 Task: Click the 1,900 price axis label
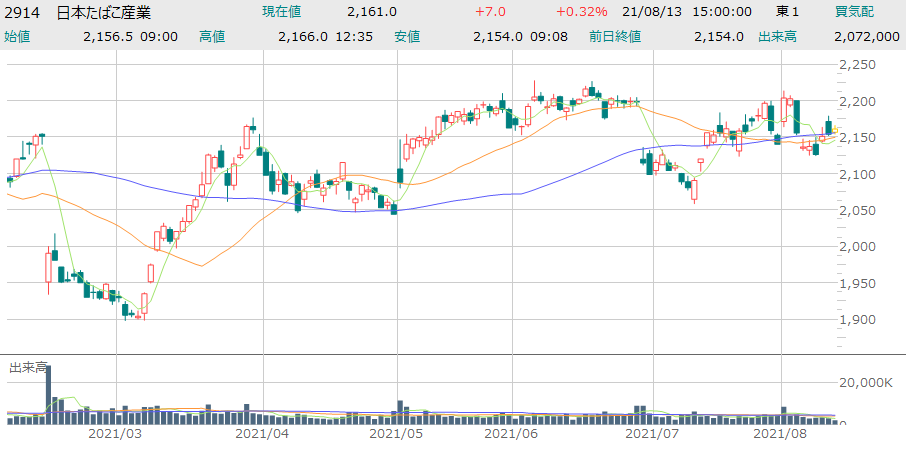point(858,319)
